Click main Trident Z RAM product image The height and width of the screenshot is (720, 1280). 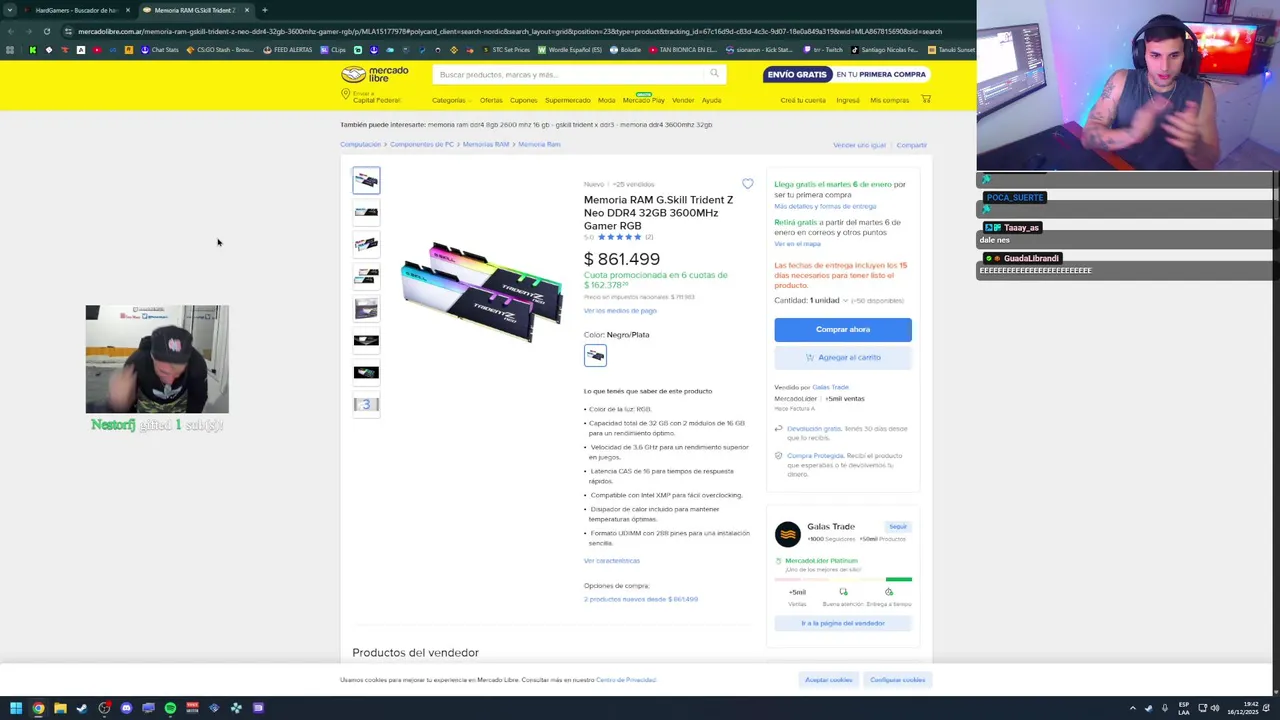(x=481, y=291)
